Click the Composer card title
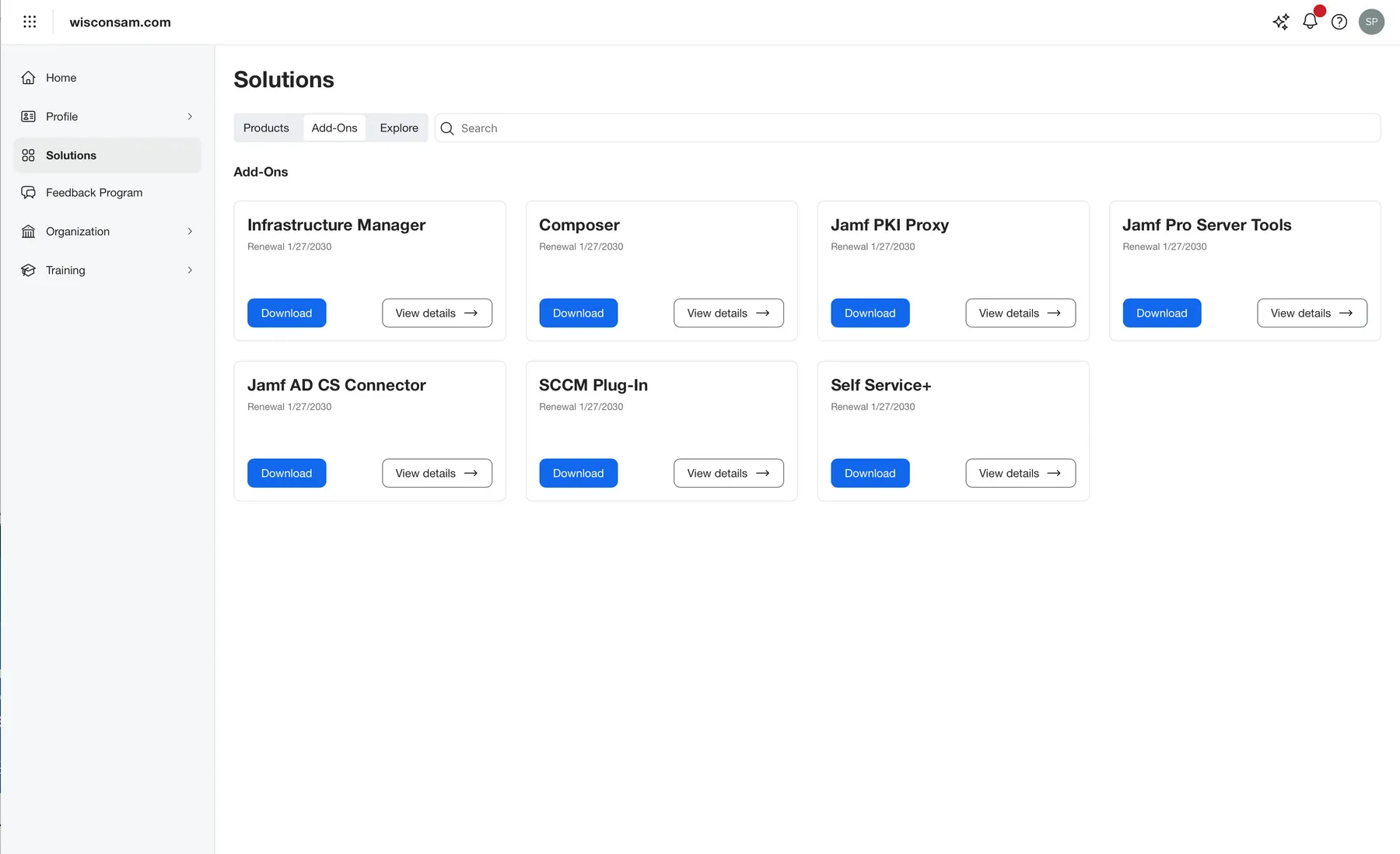The image size is (1400, 854). point(579,225)
